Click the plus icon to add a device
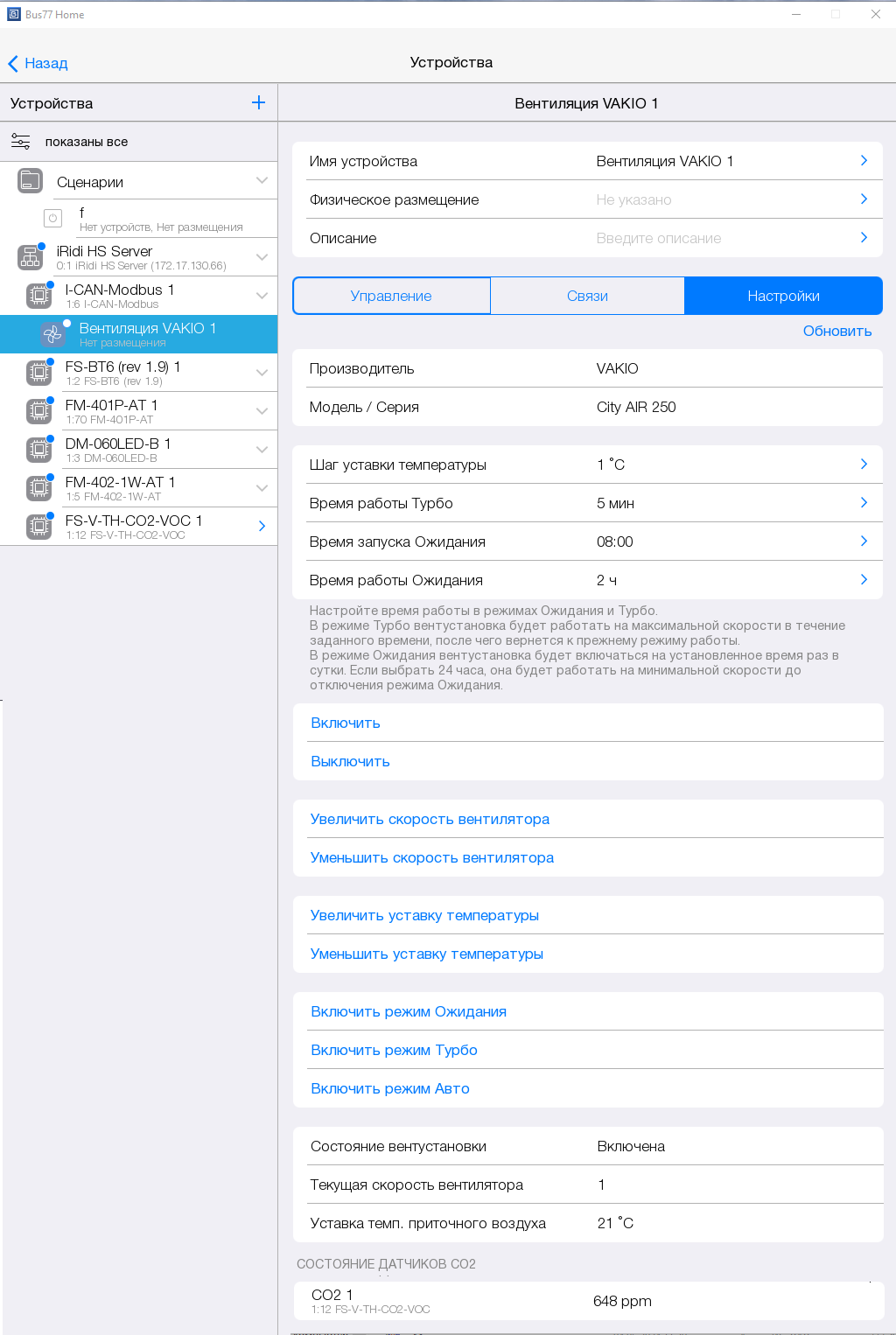Screen dimensions: 896x1335 coord(258,102)
